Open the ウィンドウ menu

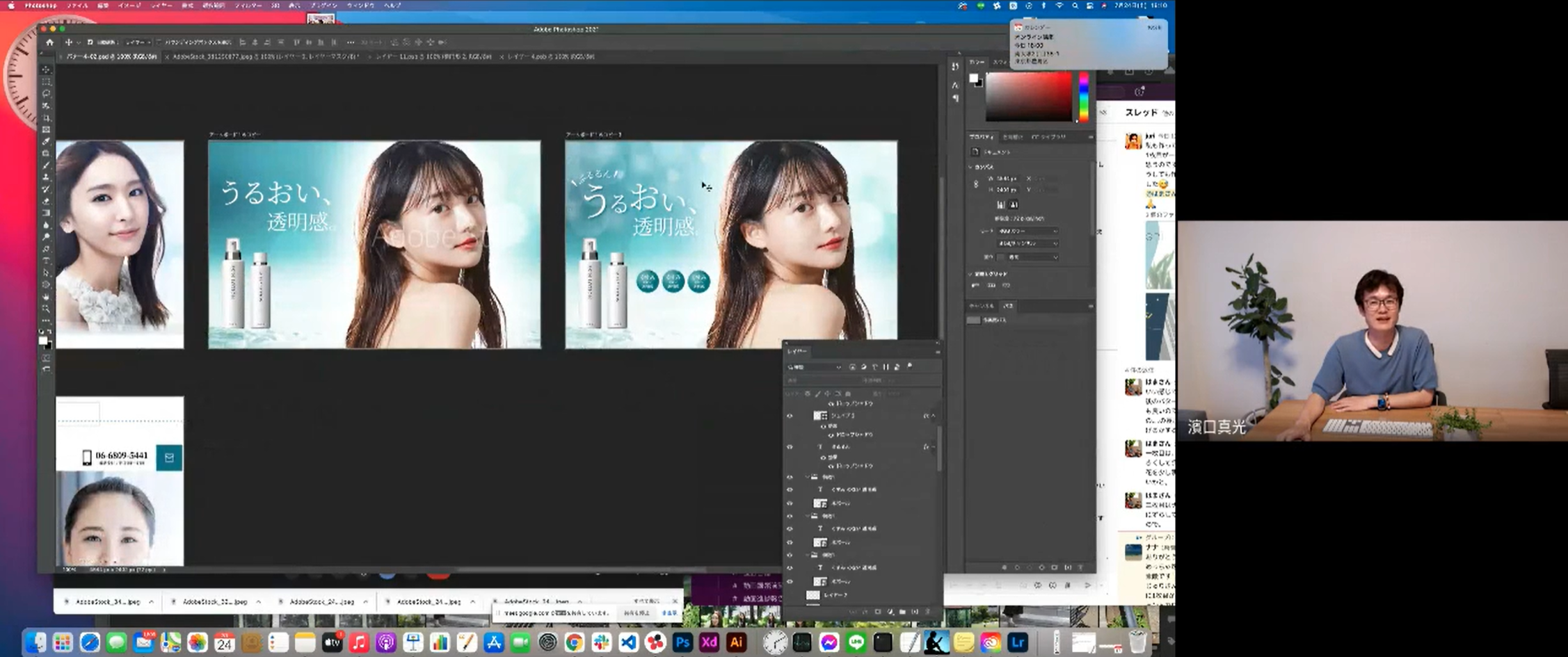coord(360,5)
